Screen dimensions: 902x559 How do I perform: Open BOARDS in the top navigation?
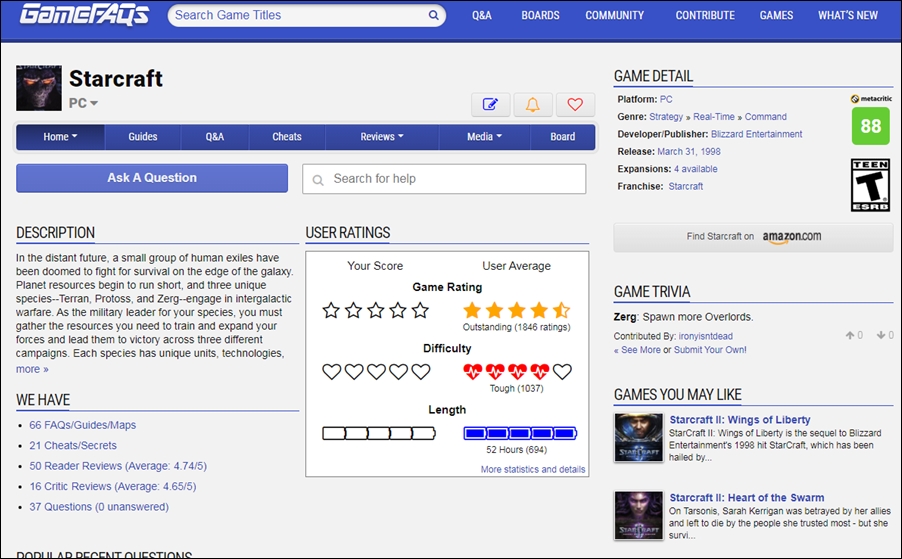tap(540, 16)
